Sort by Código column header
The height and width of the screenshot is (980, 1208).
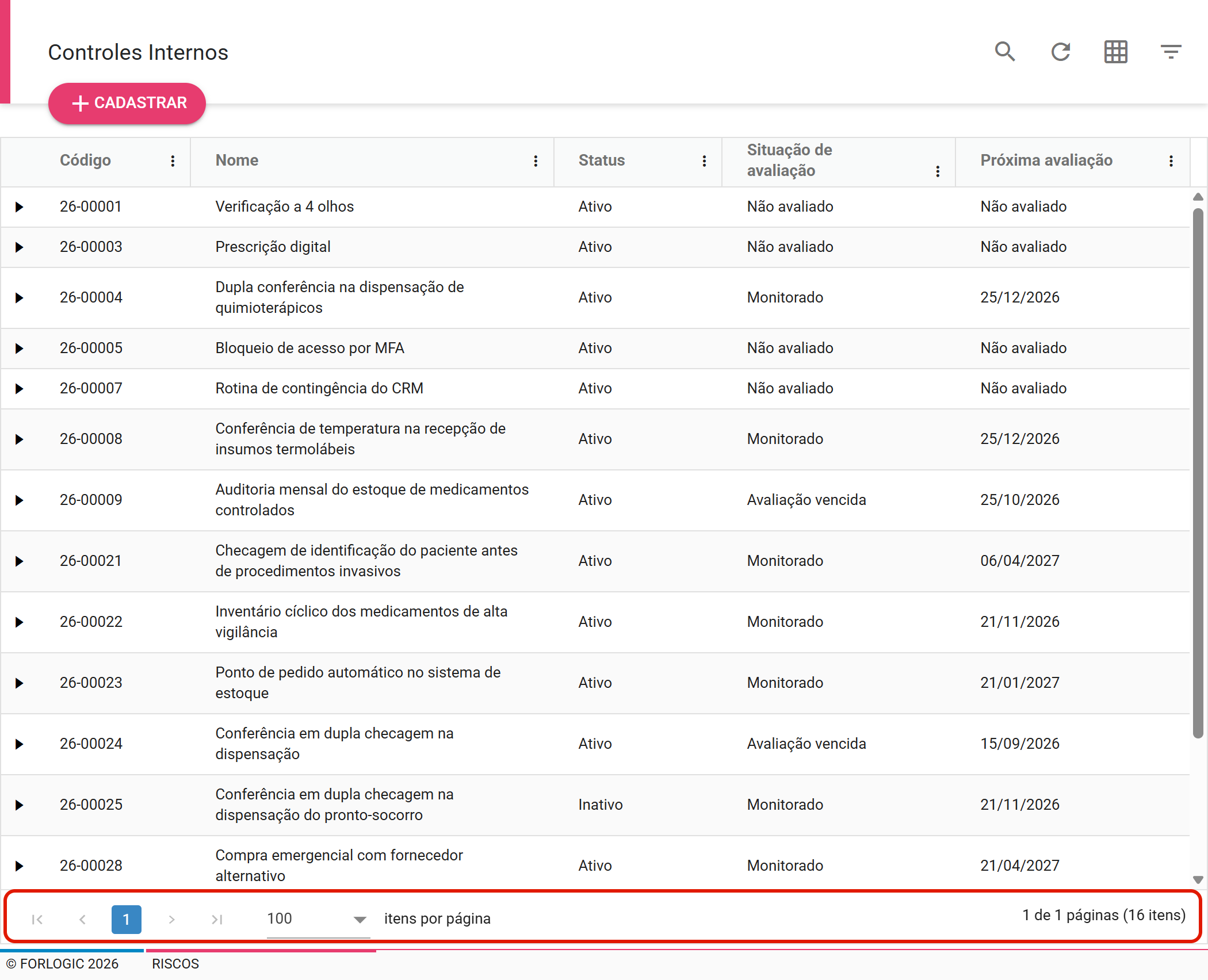[x=85, y=160]
